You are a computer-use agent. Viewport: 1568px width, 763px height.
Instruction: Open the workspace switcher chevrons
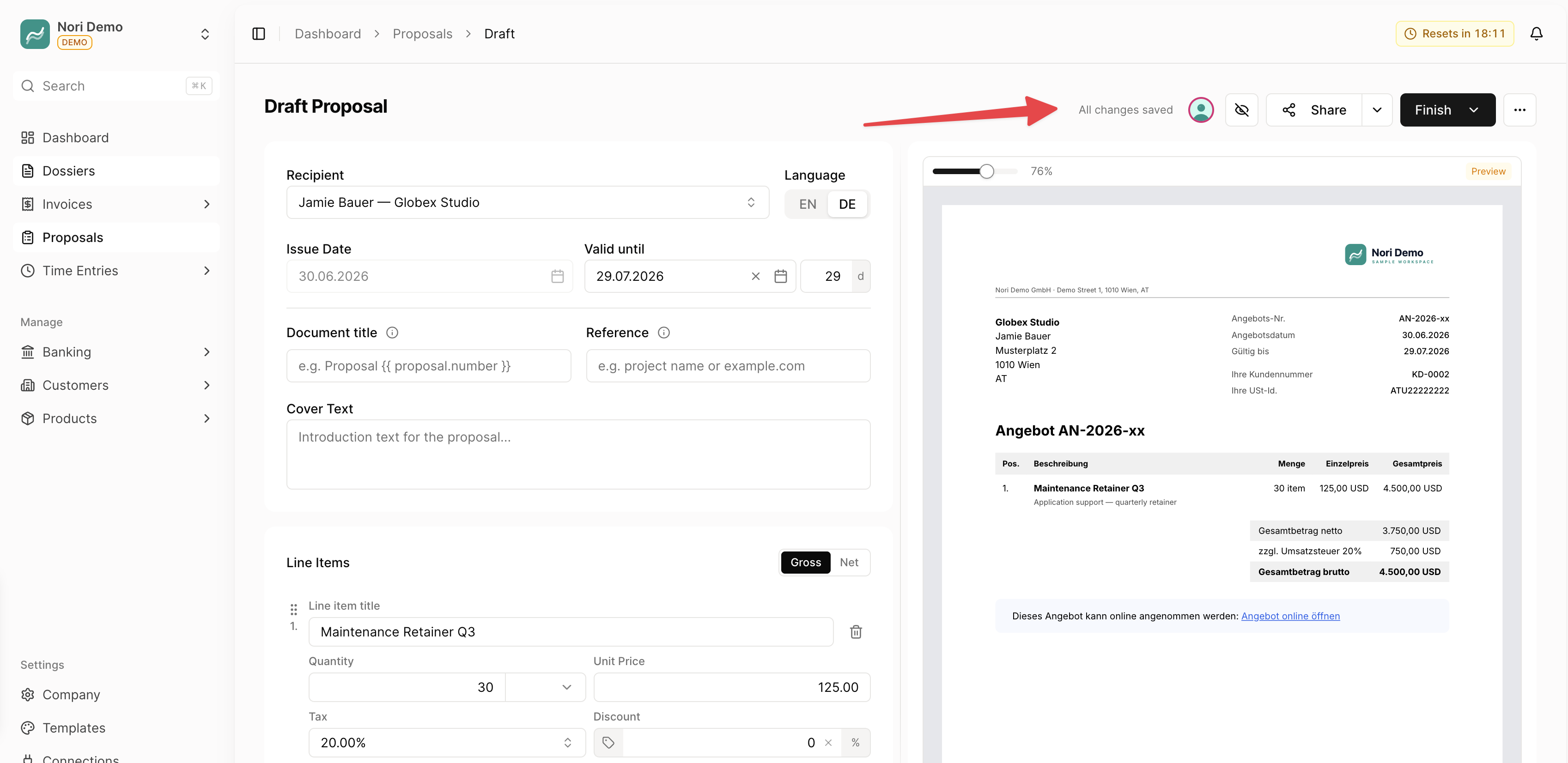pos(205,34)
